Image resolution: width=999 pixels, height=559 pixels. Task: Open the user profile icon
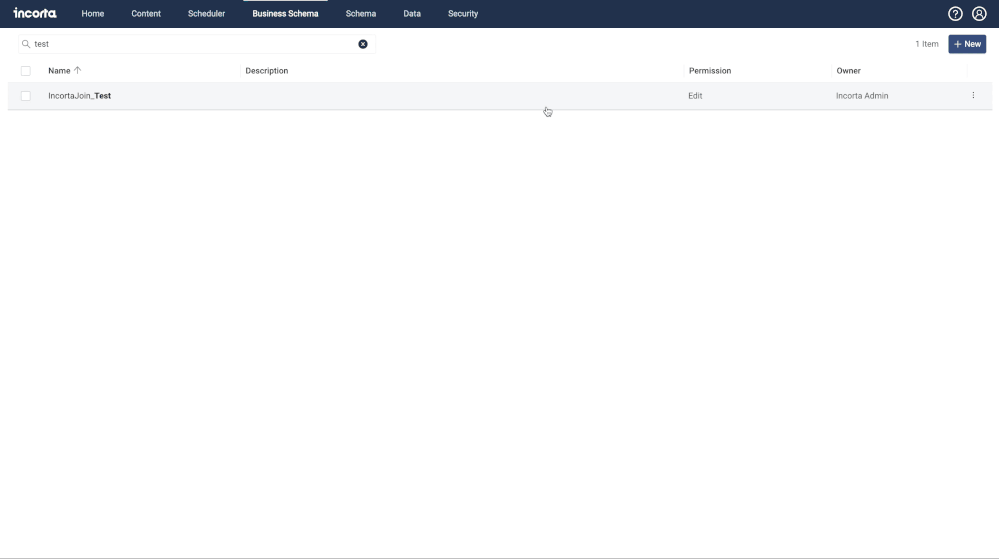click(979, 14)
